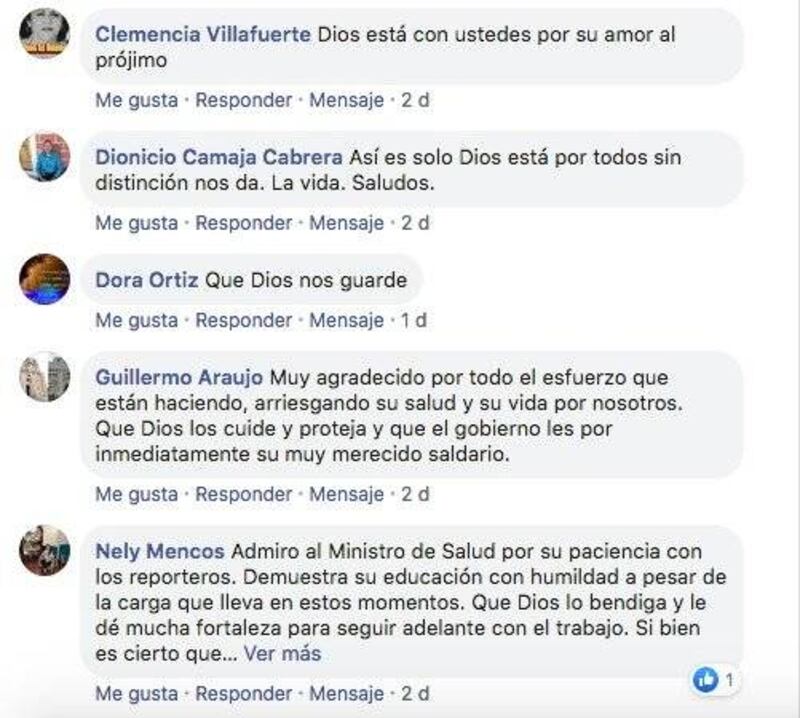Open the Dora Ortiz name link

[x=147, y=280]
